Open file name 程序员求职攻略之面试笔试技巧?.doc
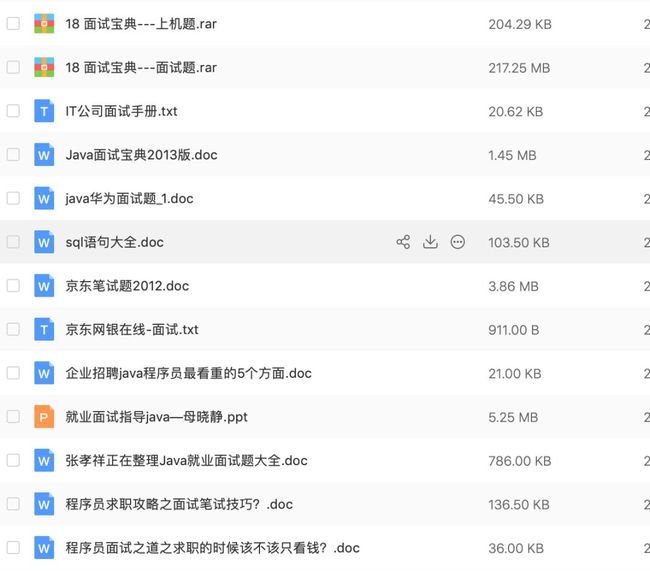Image resolution: width=650 pixels, height=571 pixels. [179, 504]
